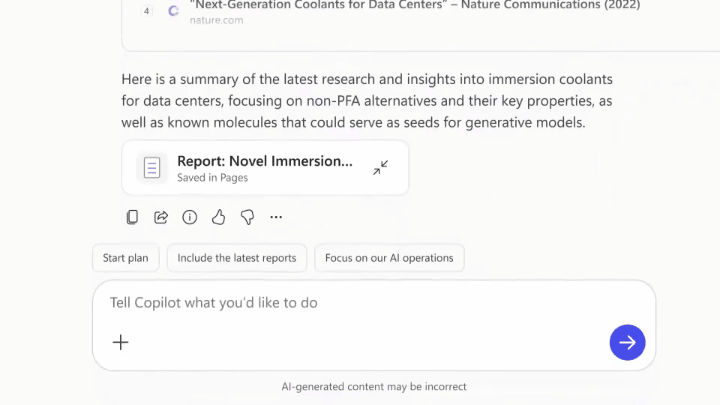This screenshot has height=405, width=720.
Task: Give the response a thumbs up
Action: click(218, 217)
